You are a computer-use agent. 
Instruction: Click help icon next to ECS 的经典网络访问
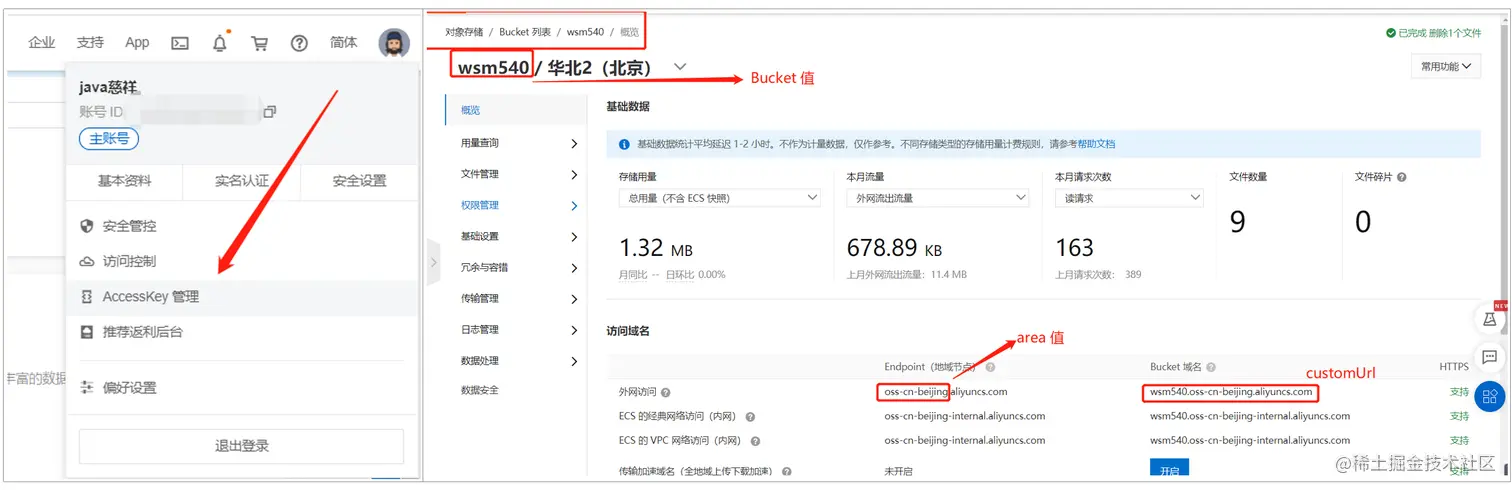point(750,417)
